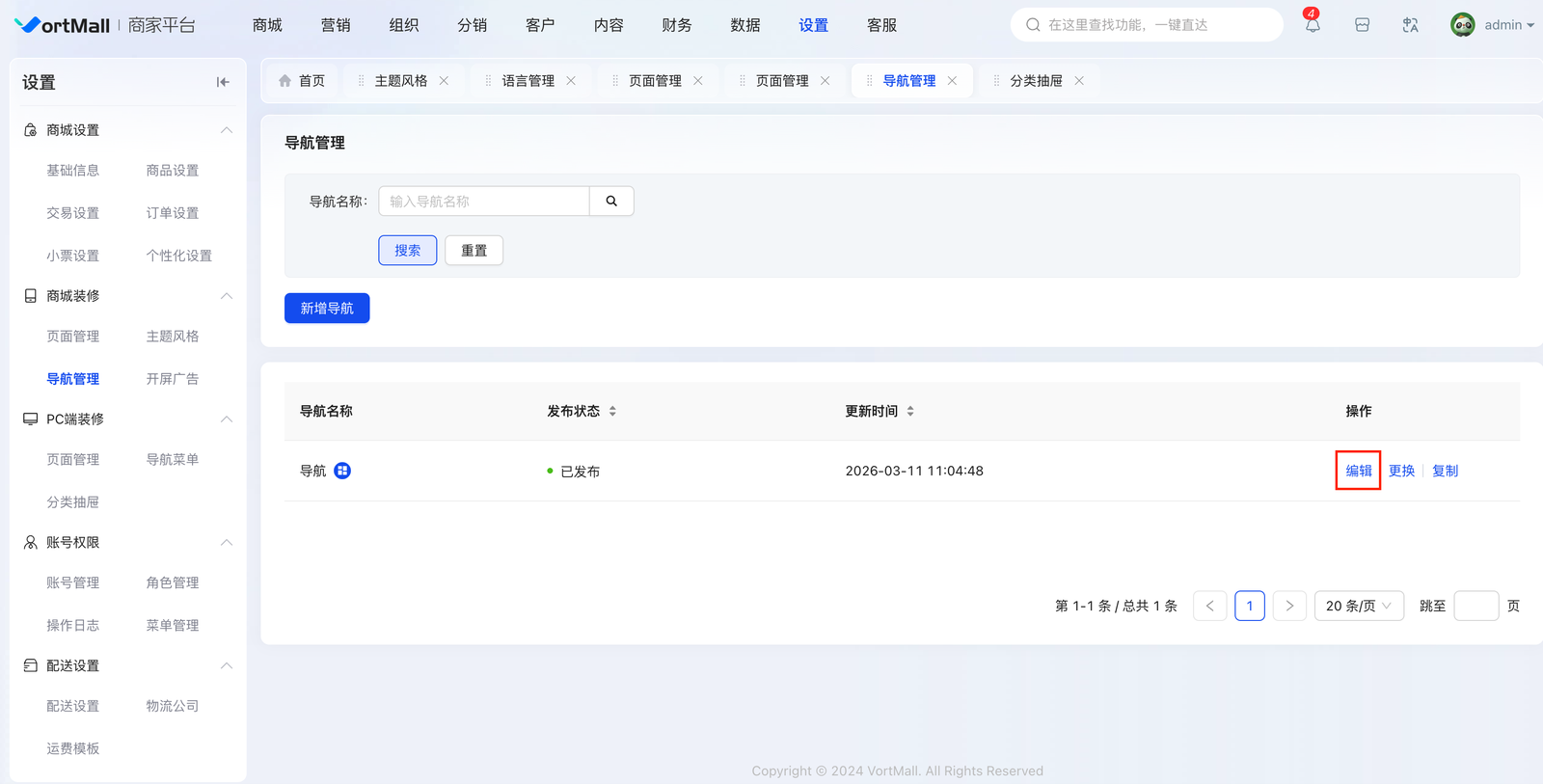1543x784 pixels.
Task: Open 运费模板 in sidebar
Action: (x=73, y=749)
